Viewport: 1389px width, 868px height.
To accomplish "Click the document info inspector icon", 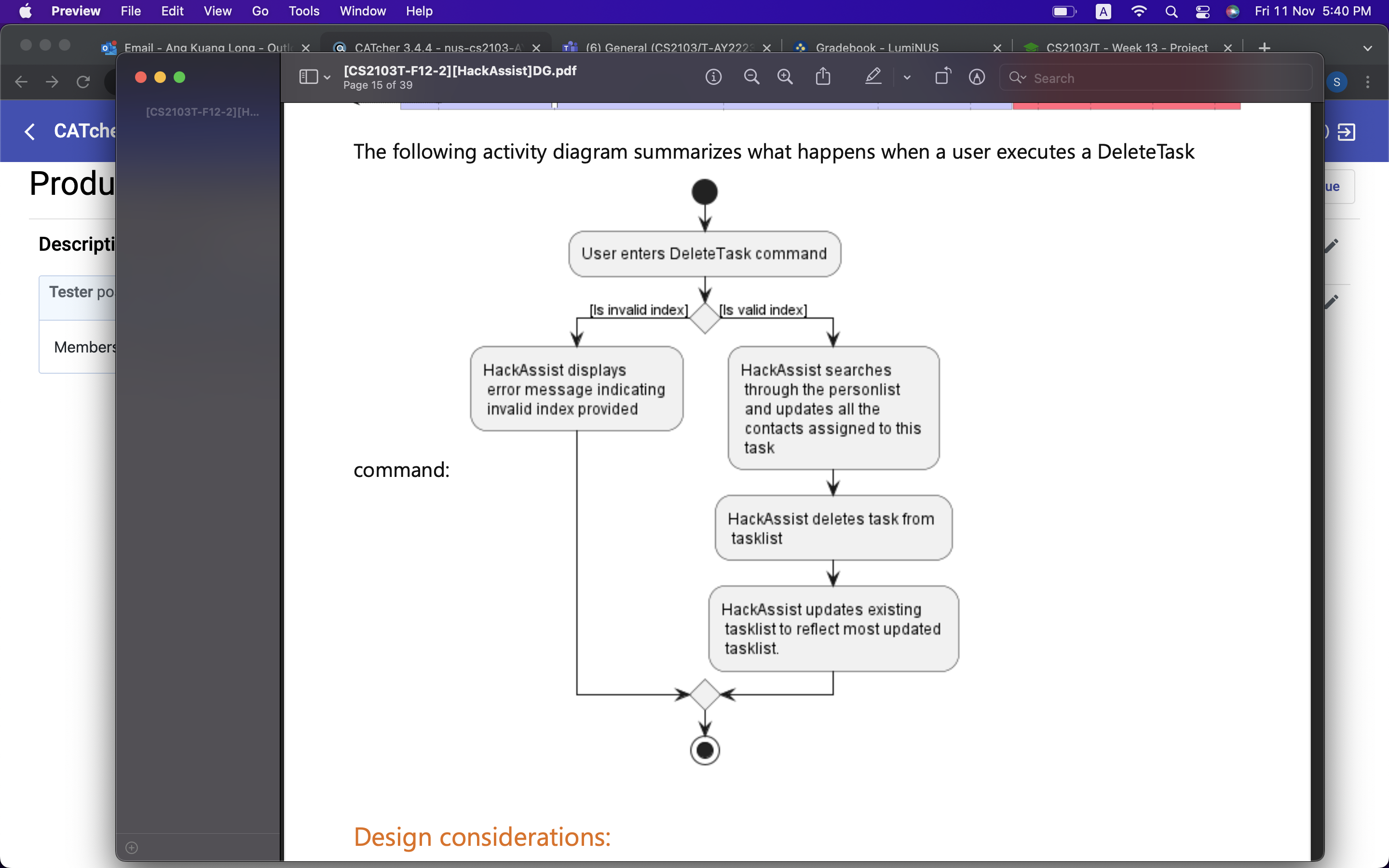I will pyautogui.click(x=713, y=77).
